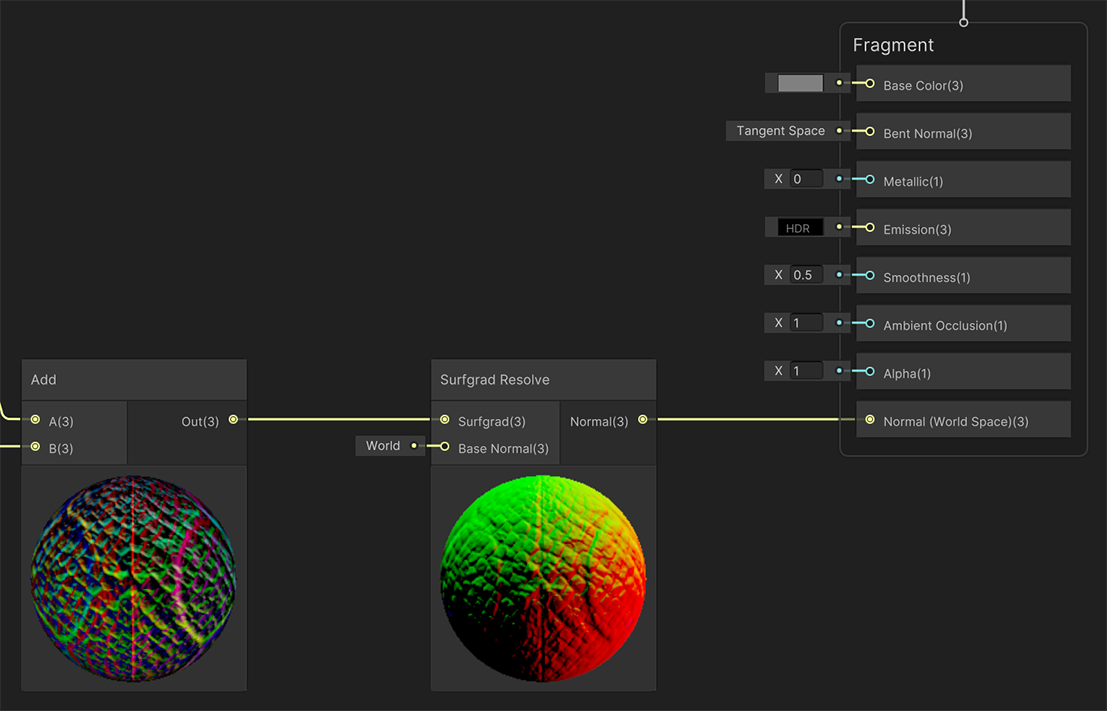This screenshot has width=1107, height=711.
Task: Click the Surfgrad(3) input port
Action: [445, 420]
